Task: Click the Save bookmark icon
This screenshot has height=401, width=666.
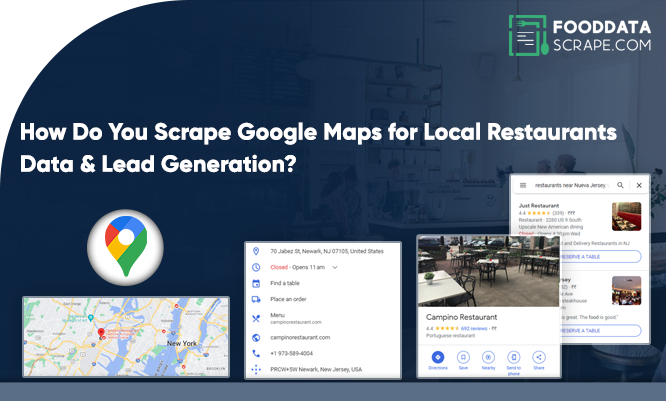Action: tap(463, 357)
